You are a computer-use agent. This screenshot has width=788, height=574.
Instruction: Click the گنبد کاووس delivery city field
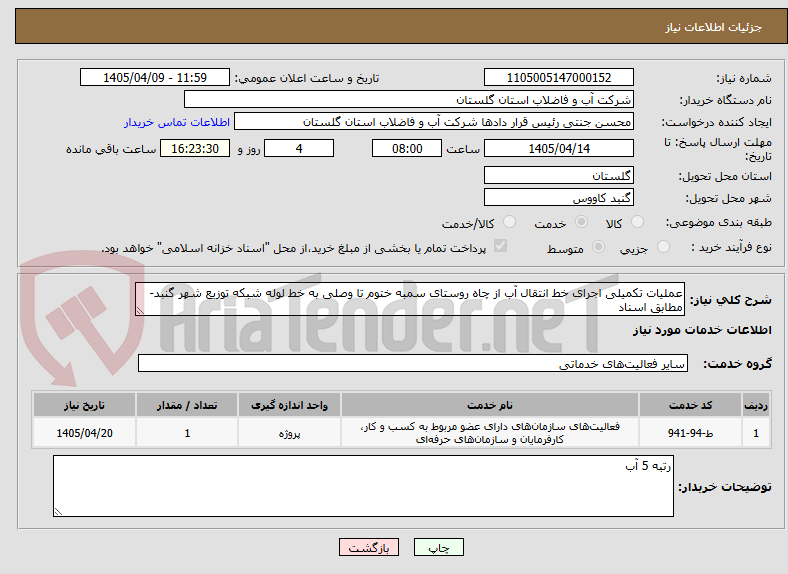coord(558,198)
